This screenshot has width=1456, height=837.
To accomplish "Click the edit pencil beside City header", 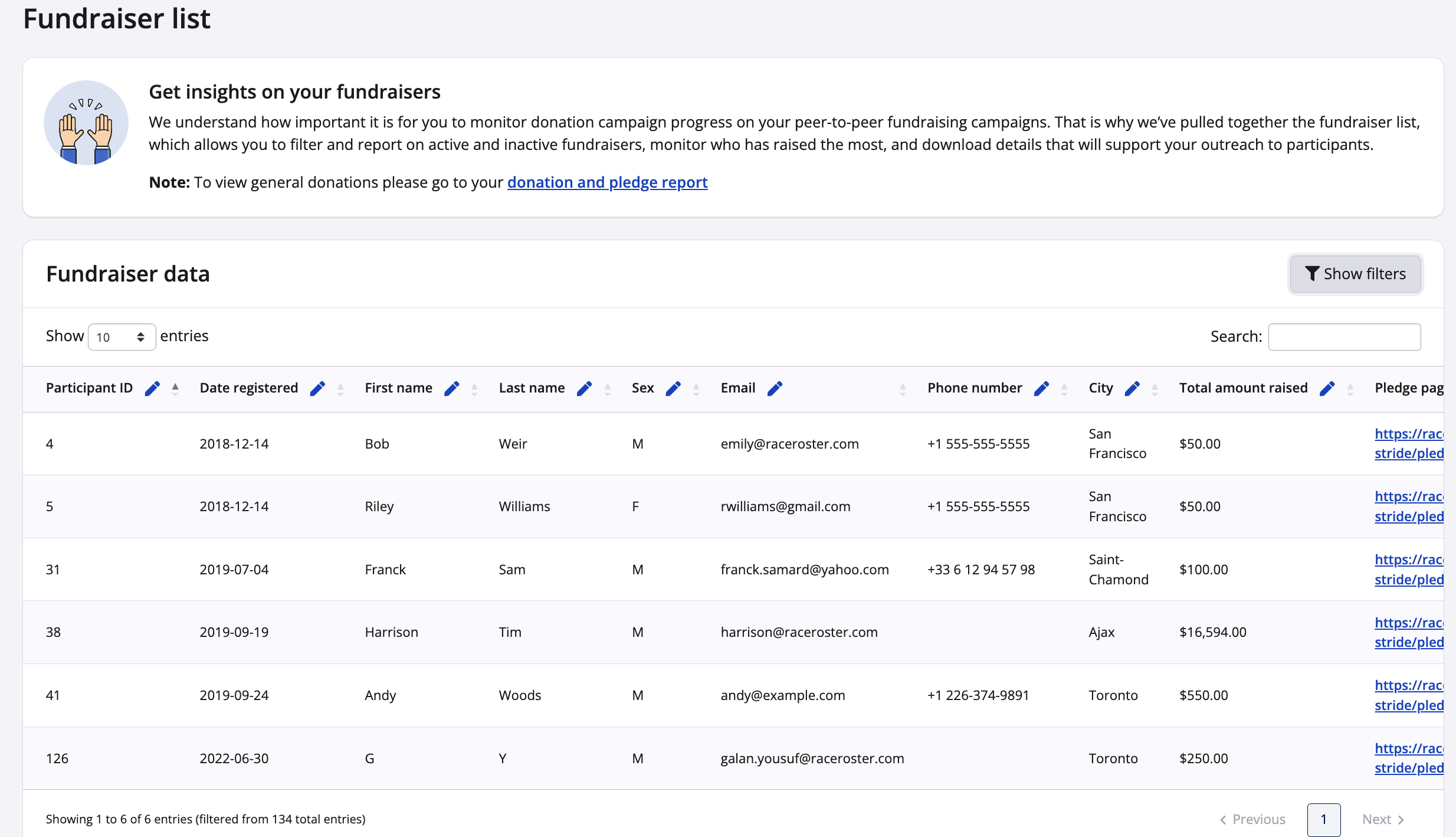I will [x=1132, y=388].
